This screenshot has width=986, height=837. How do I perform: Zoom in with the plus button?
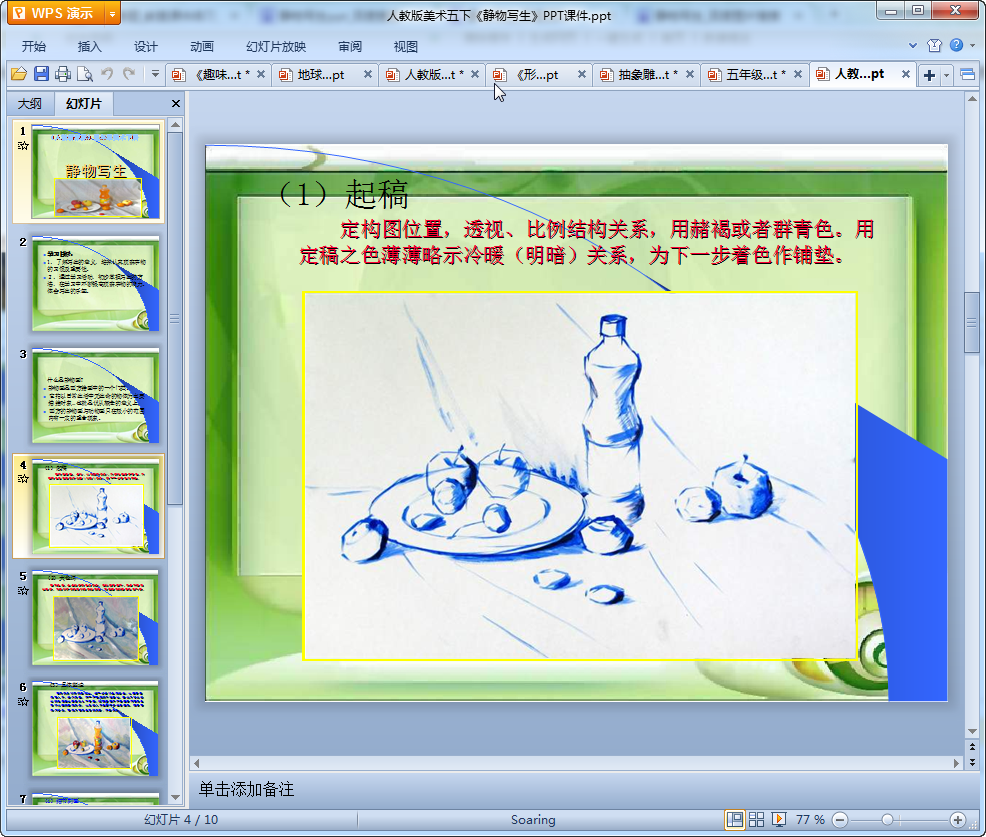click(958, 819)
